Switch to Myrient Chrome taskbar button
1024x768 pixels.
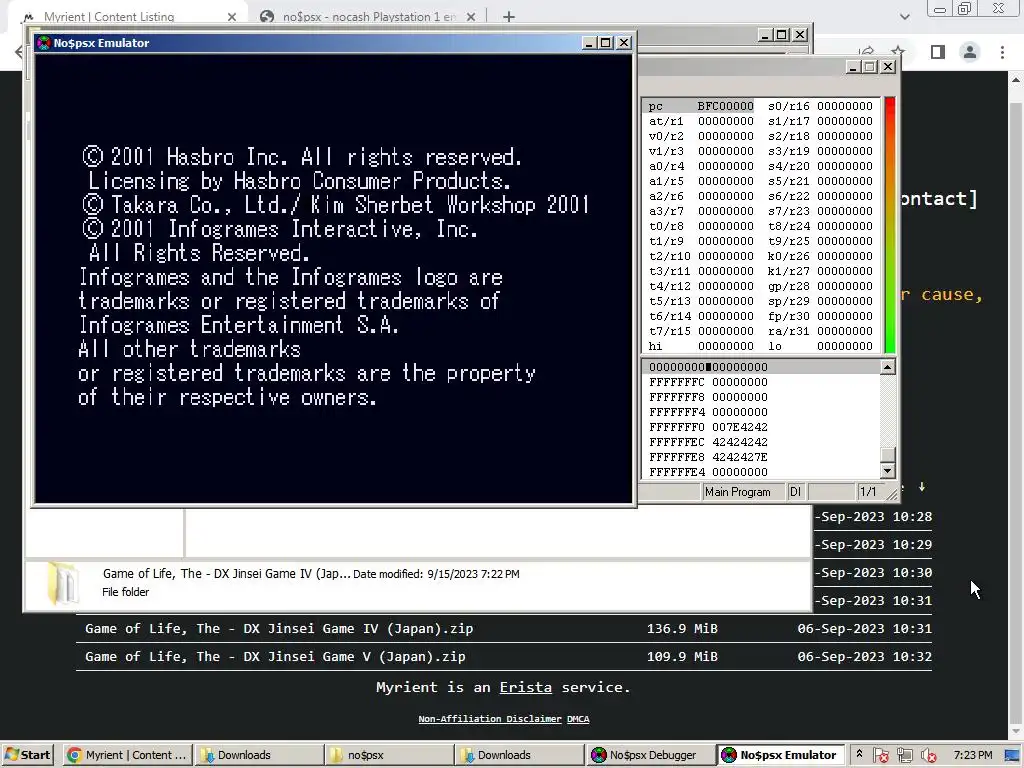128,755
